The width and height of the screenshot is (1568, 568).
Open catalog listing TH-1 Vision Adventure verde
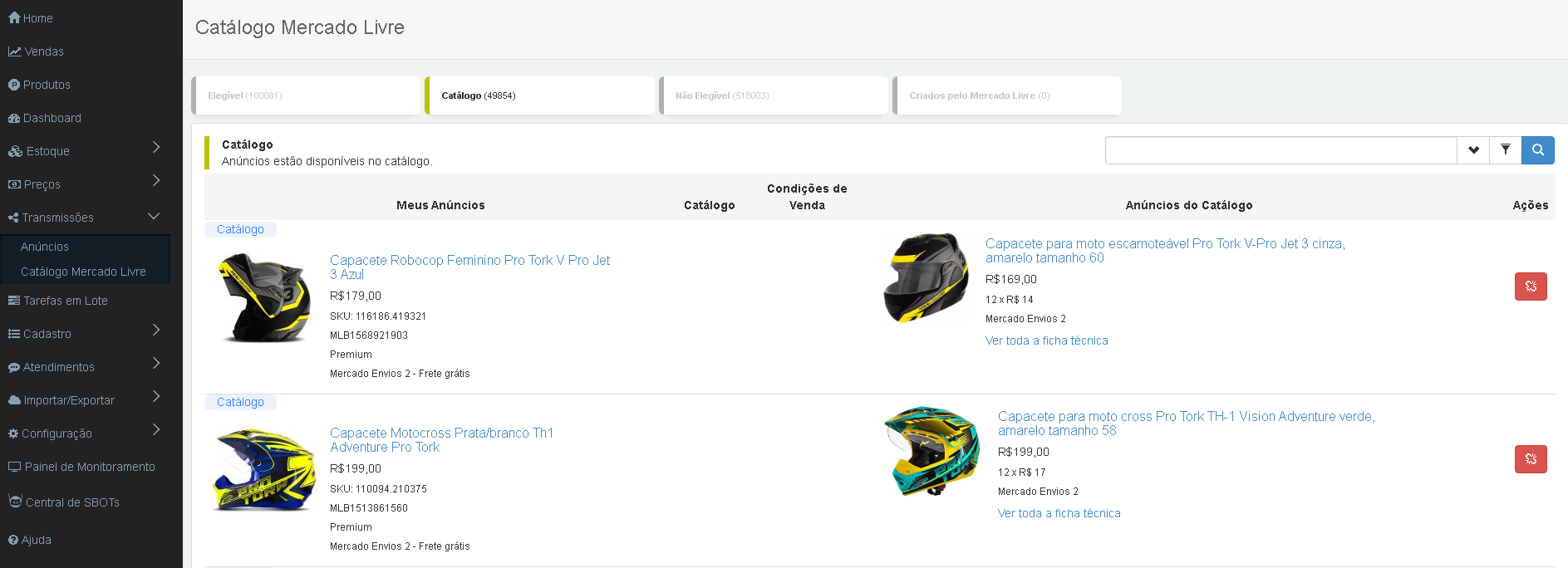pyautogui.click(x=1186, y=424)
